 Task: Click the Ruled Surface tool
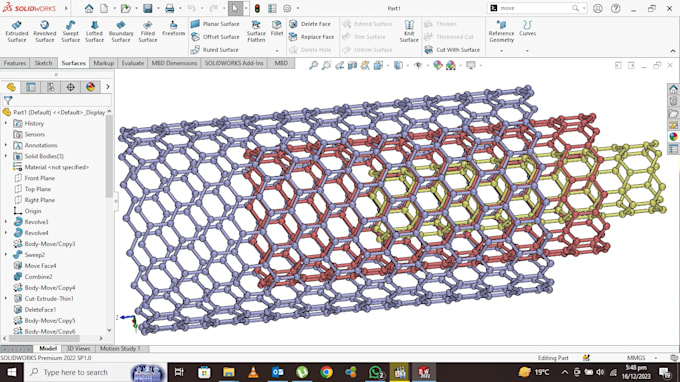point(215,50)
